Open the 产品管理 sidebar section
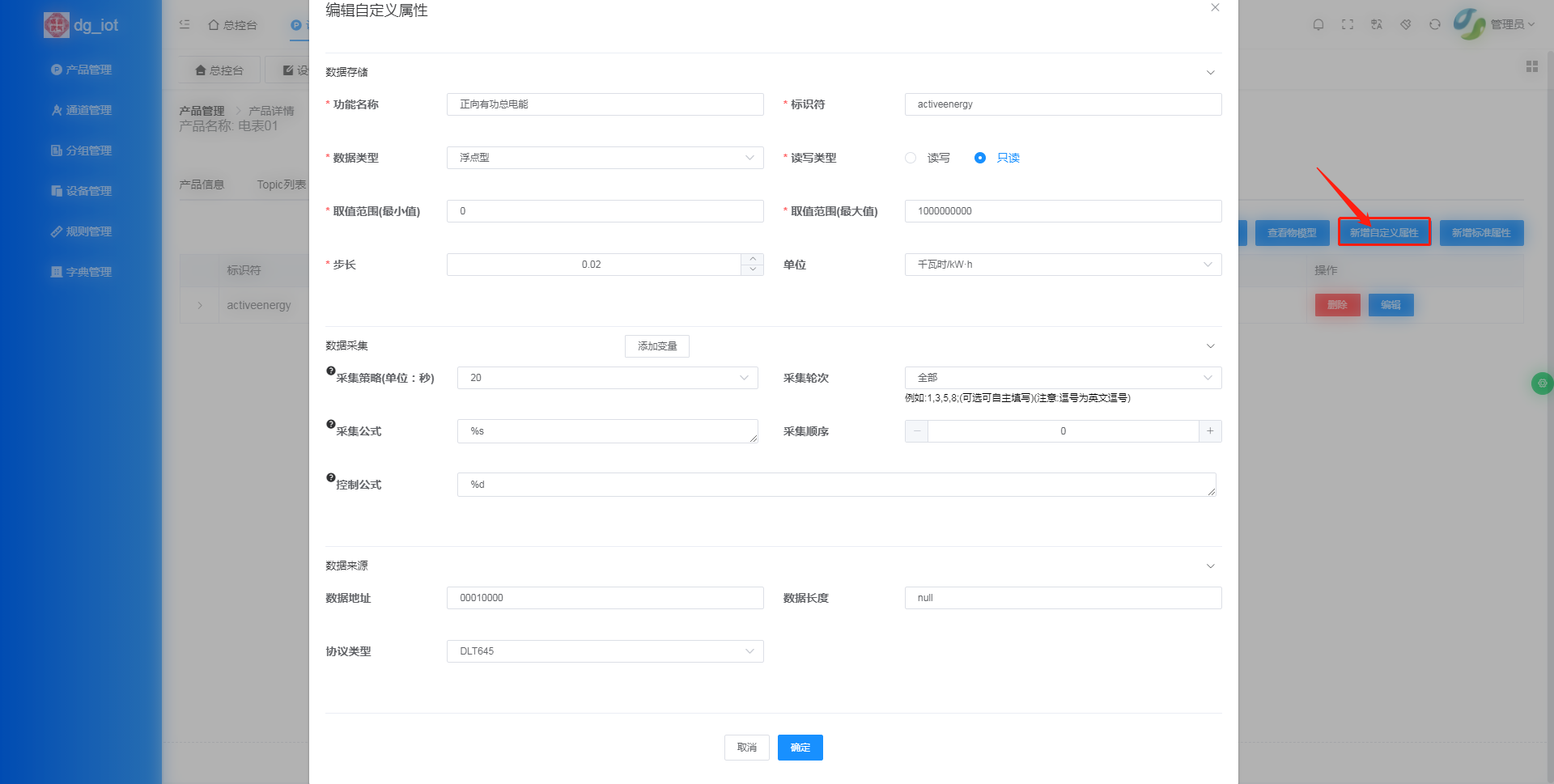This screenshot has height=784, width=1554. (87, 69)
